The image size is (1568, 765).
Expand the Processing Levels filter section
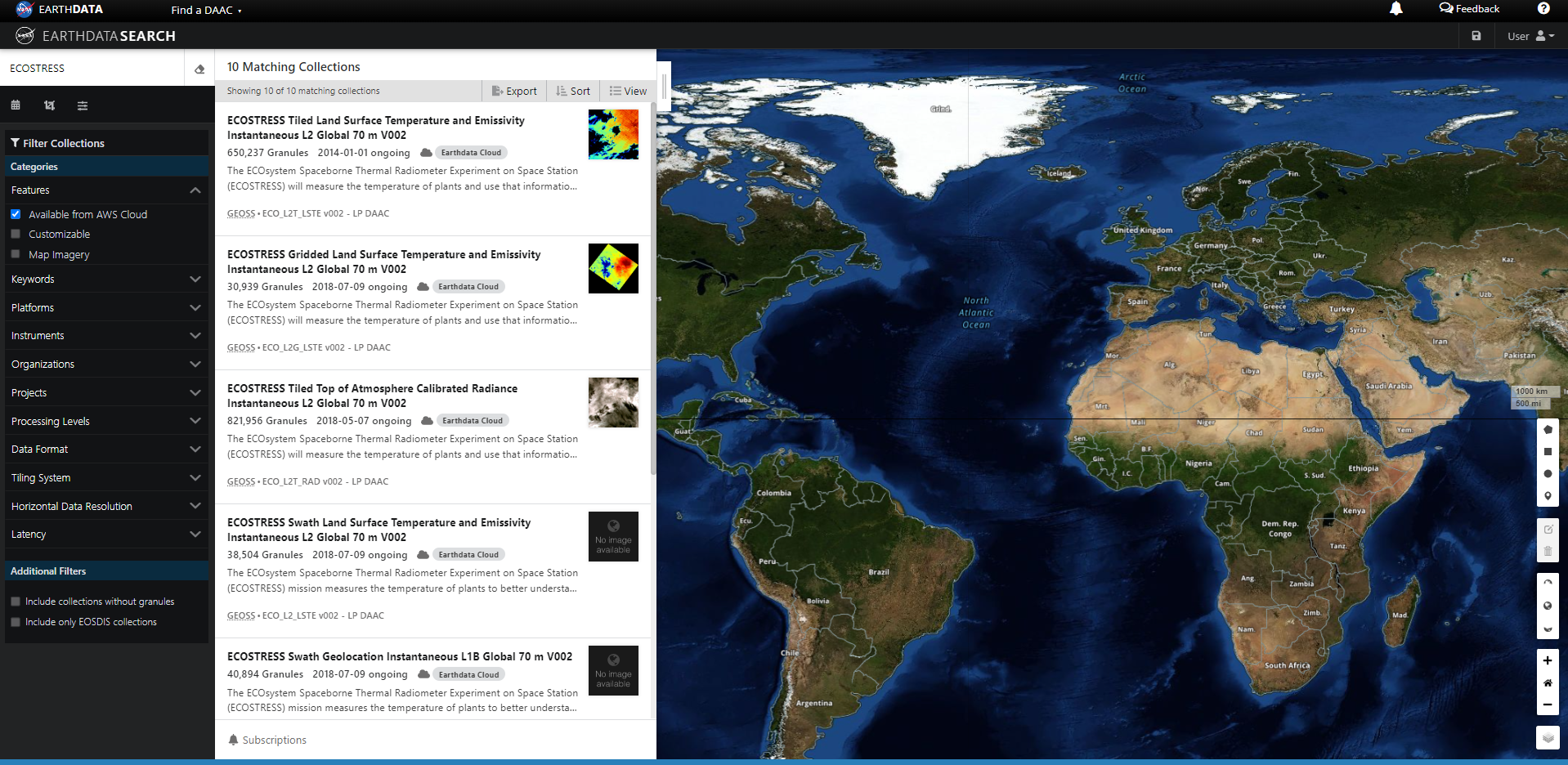click(x=106, y=422)
